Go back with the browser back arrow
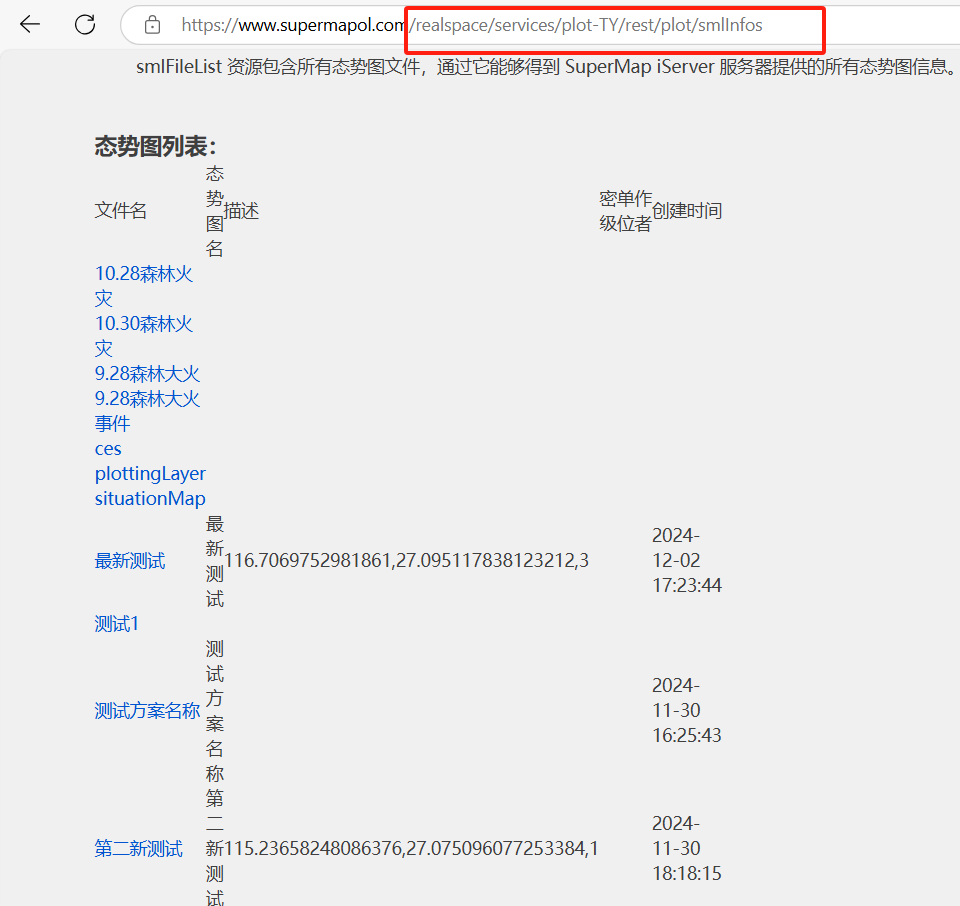Screen dimensions: 960x906 (x=29, y=24)
